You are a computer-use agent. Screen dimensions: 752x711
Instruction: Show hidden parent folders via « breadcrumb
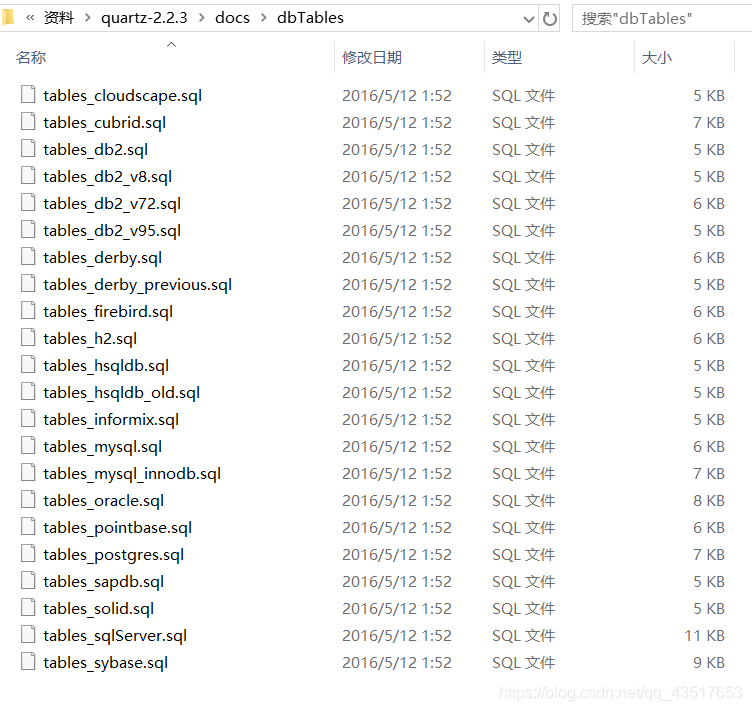pos(30,18)
